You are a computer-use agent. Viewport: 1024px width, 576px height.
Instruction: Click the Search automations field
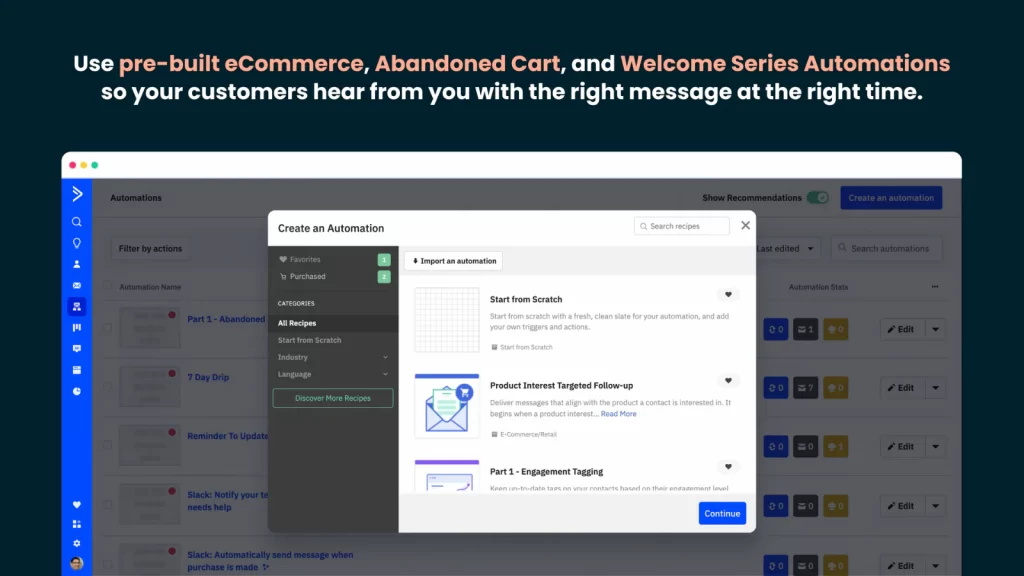(x=887, y=248)
